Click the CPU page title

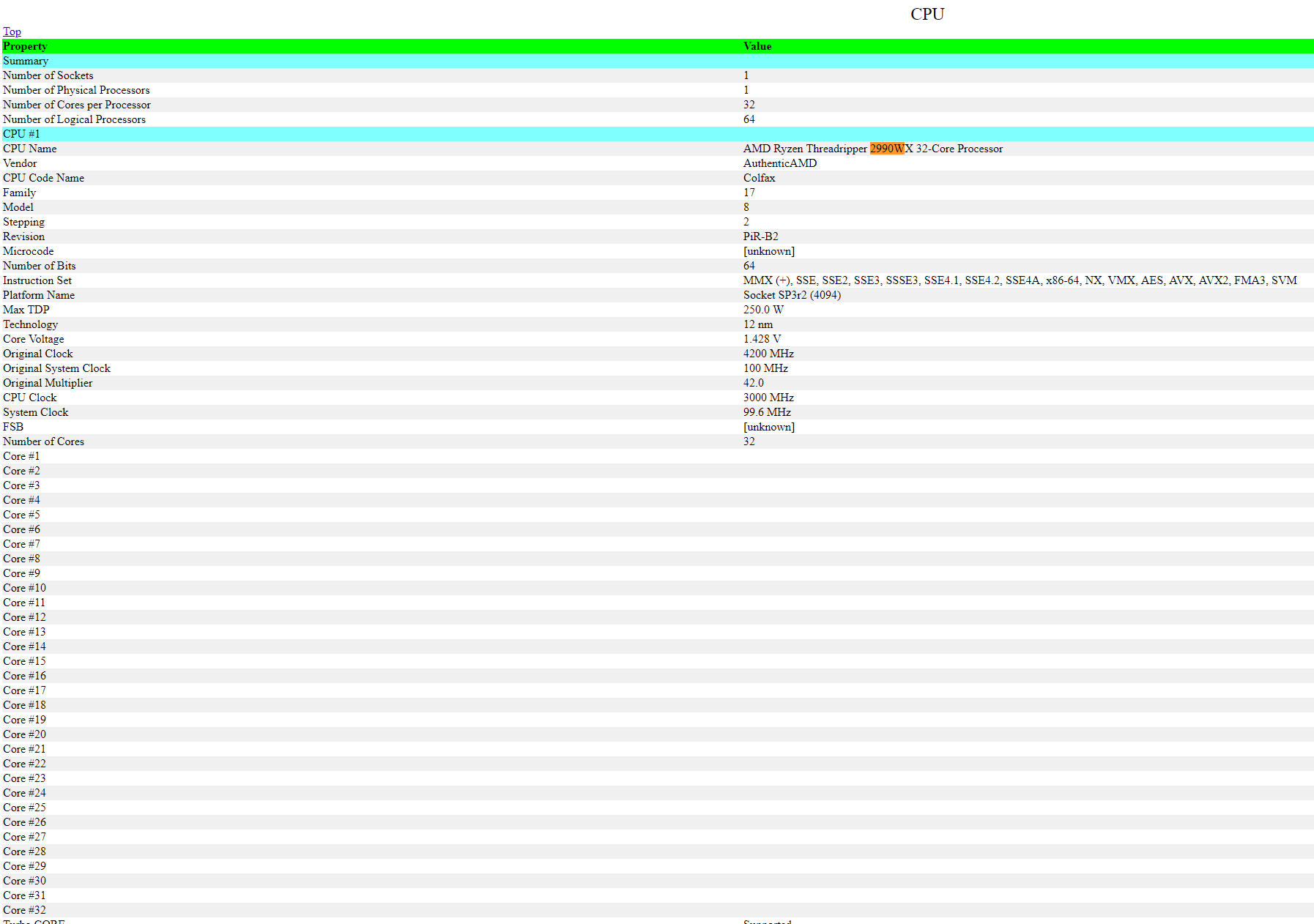coord(927,14)
